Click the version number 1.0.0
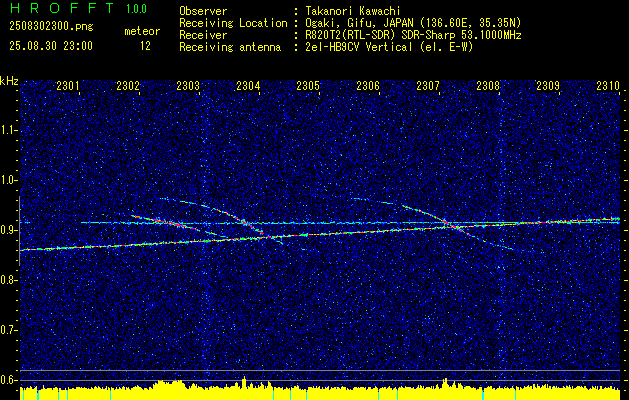 (136, 9)
